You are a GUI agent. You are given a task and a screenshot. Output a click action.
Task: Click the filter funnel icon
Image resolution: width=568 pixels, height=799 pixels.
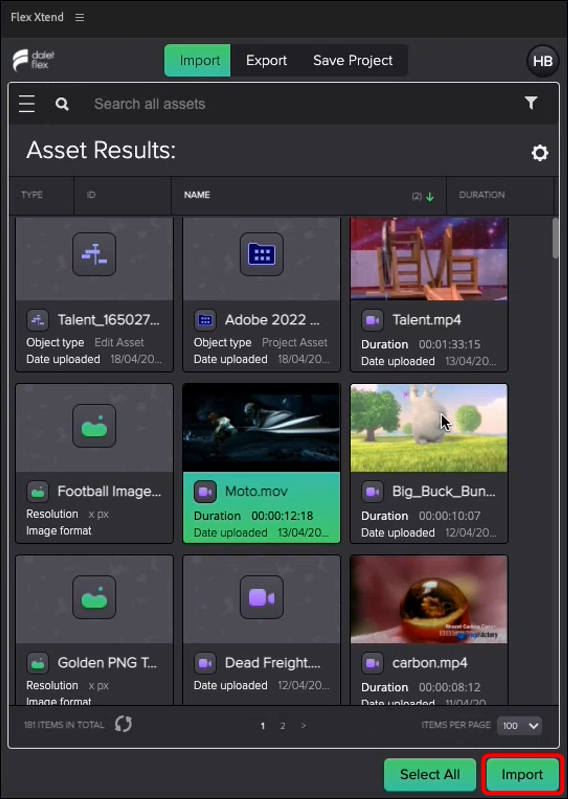coord(531,103)
